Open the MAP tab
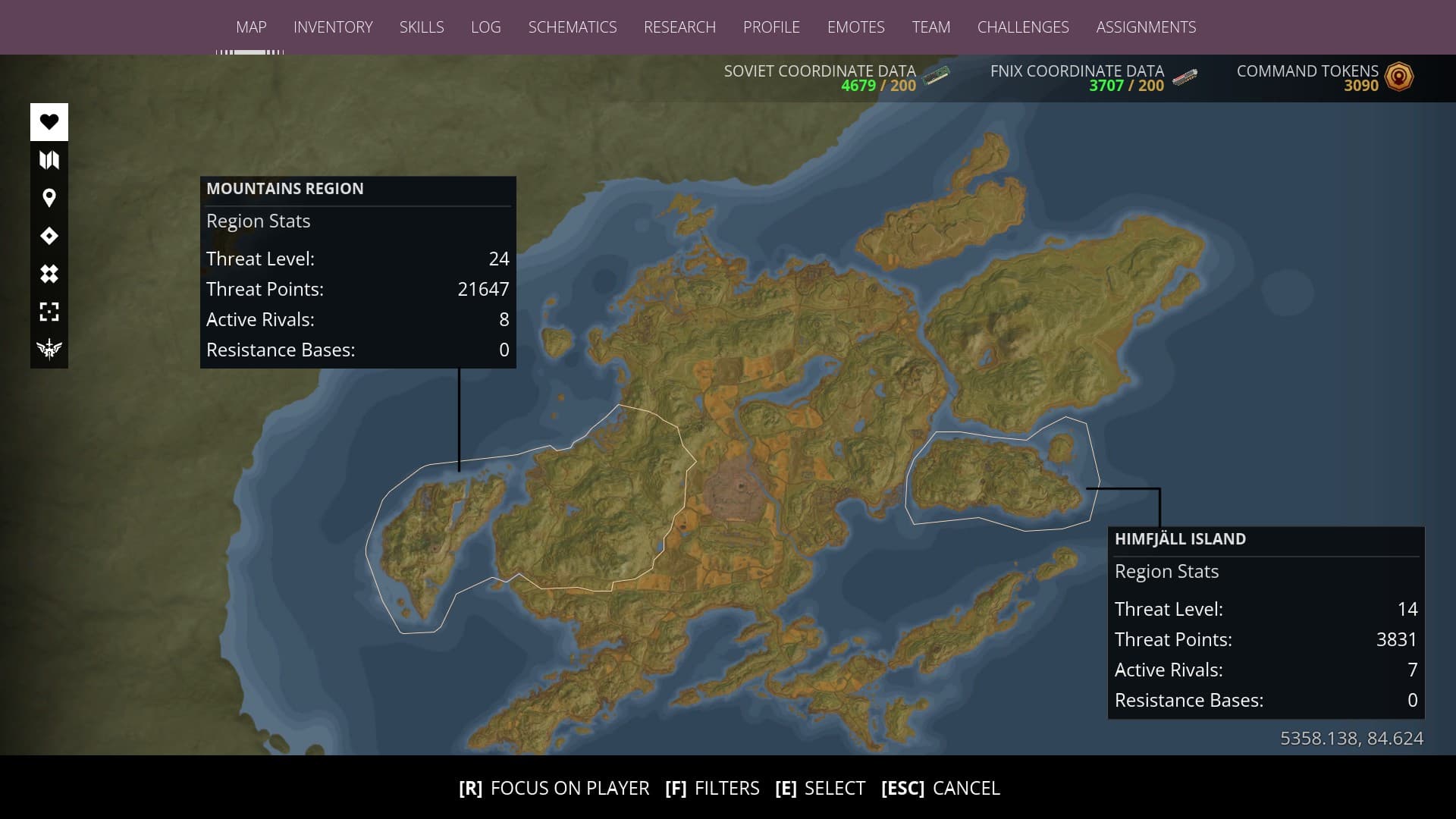 coord(251,27)
